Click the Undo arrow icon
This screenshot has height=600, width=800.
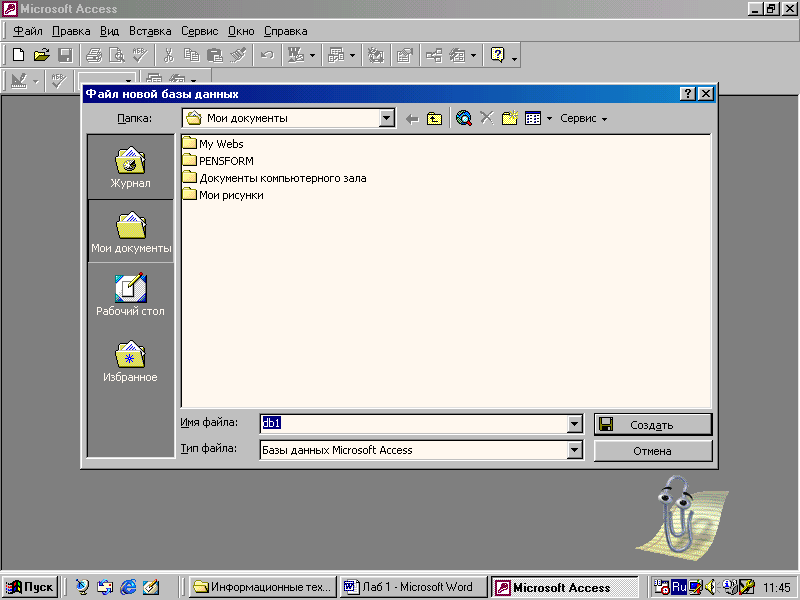click(267, 55)
